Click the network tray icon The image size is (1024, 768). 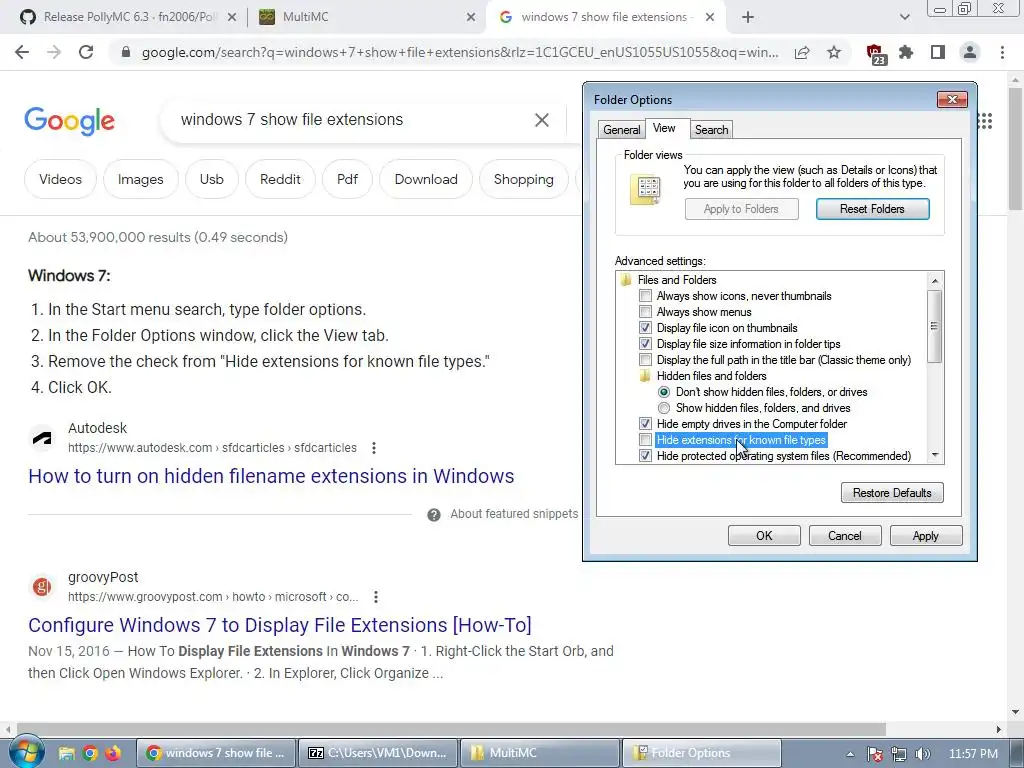point(899,754)
